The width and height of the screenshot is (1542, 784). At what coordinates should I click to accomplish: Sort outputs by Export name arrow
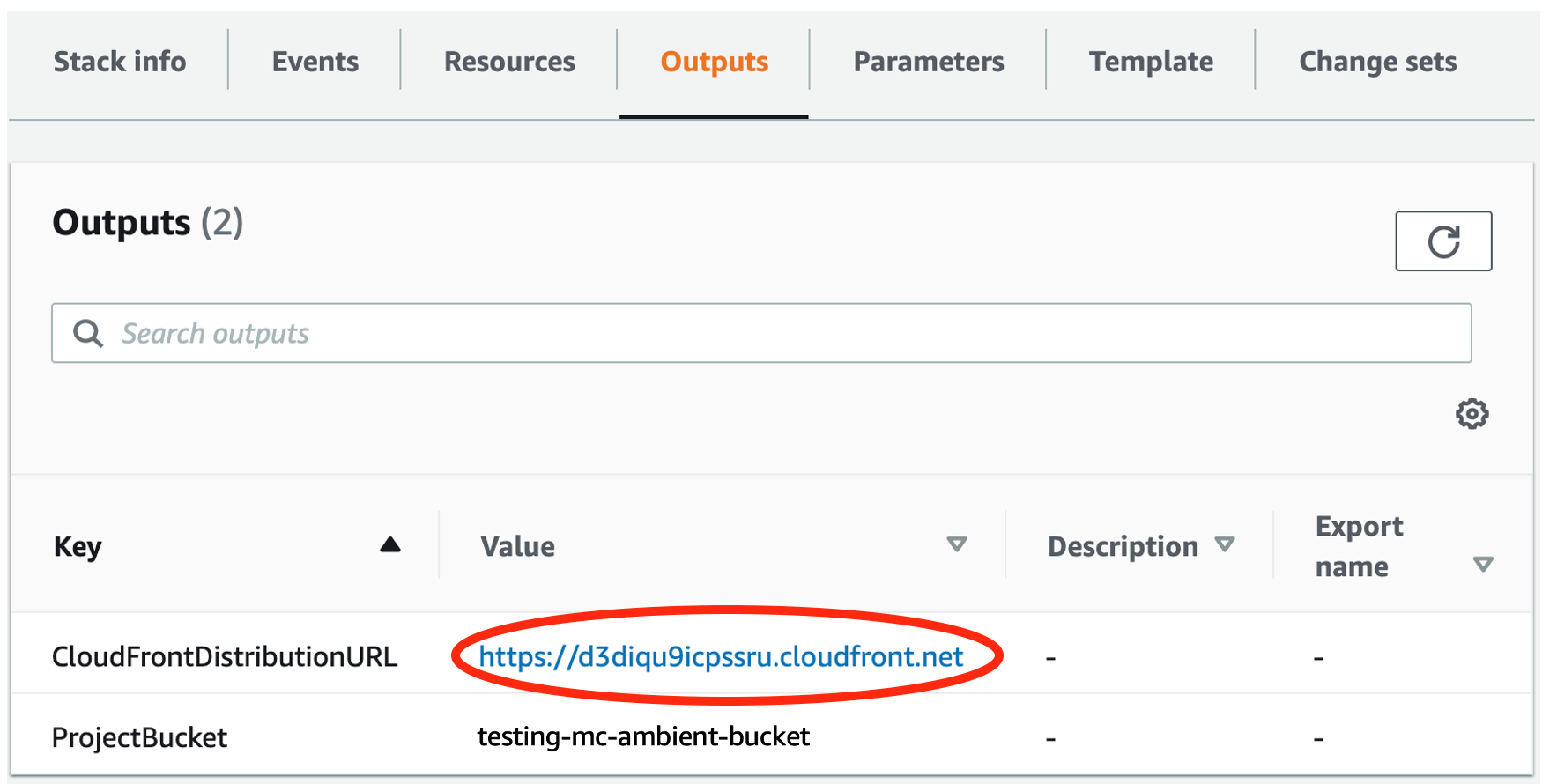[1483, 564]
